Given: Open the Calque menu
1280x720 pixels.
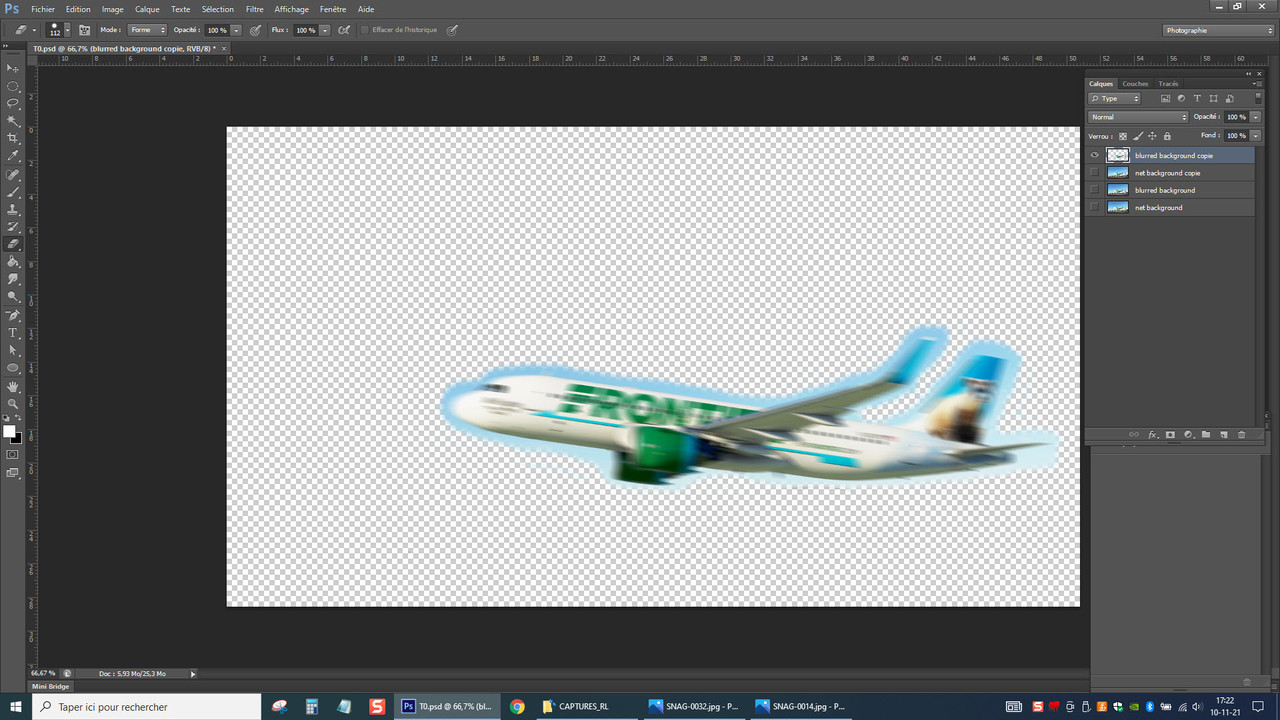Looking at the screenshot, I should click(147, 9).
